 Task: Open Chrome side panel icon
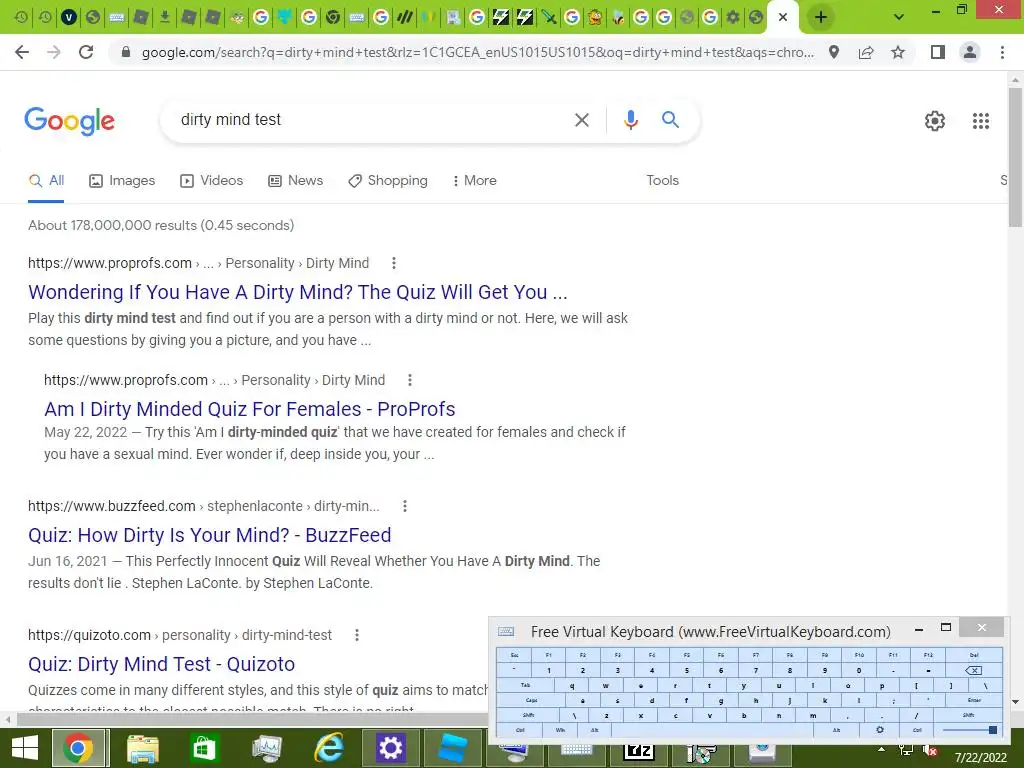pos(938,52)
